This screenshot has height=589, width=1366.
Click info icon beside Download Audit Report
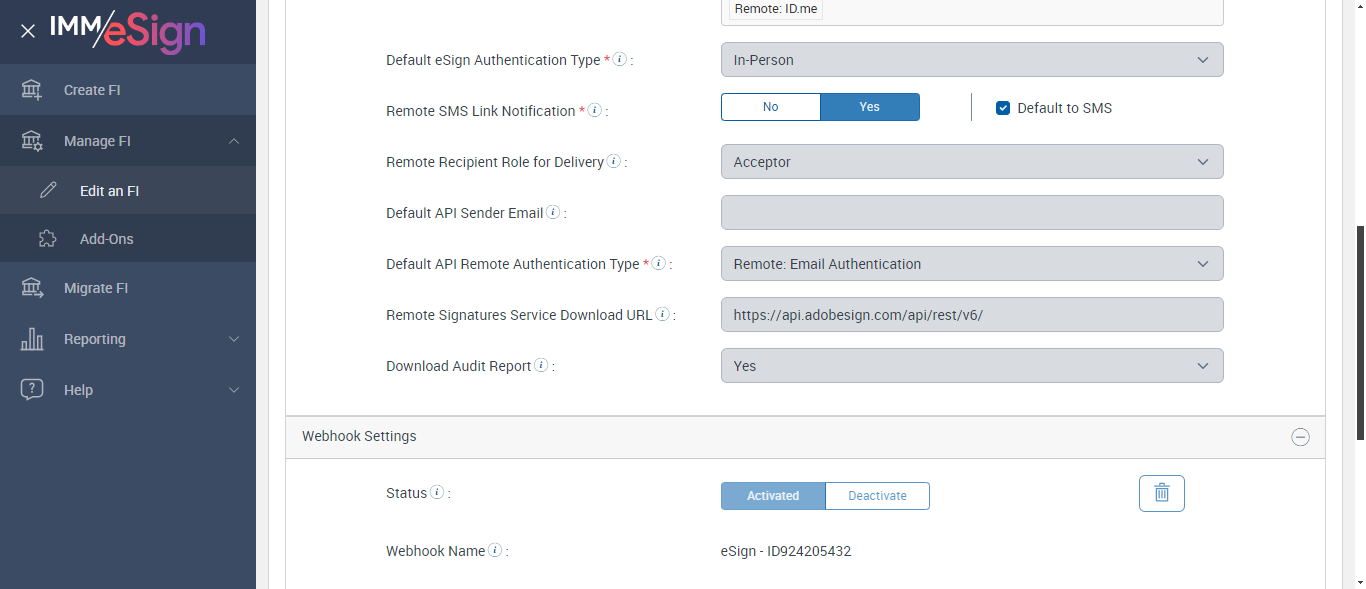click(541, 365)
